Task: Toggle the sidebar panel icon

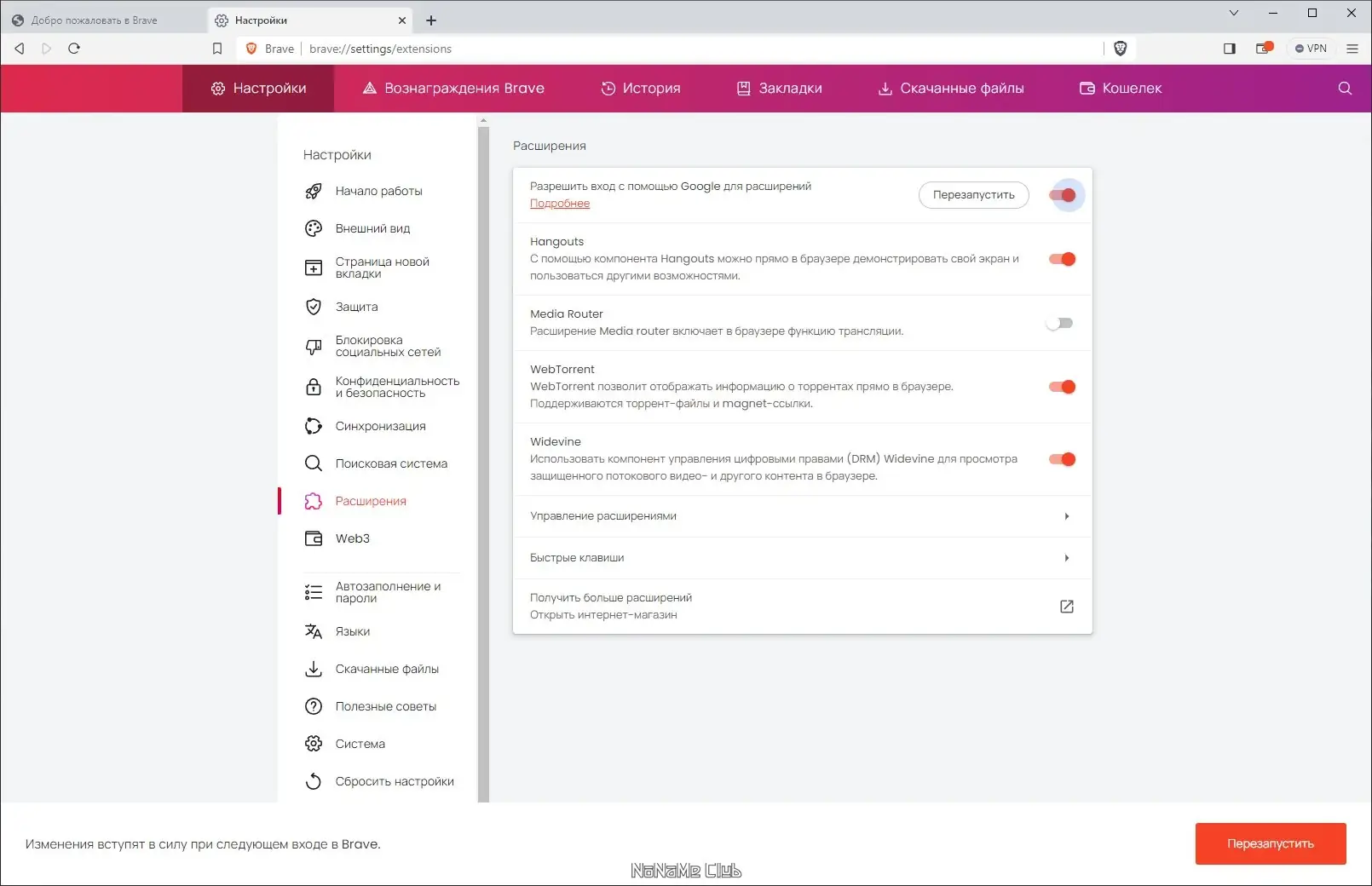Action: pyautogui.click(x=1230, y=49)
